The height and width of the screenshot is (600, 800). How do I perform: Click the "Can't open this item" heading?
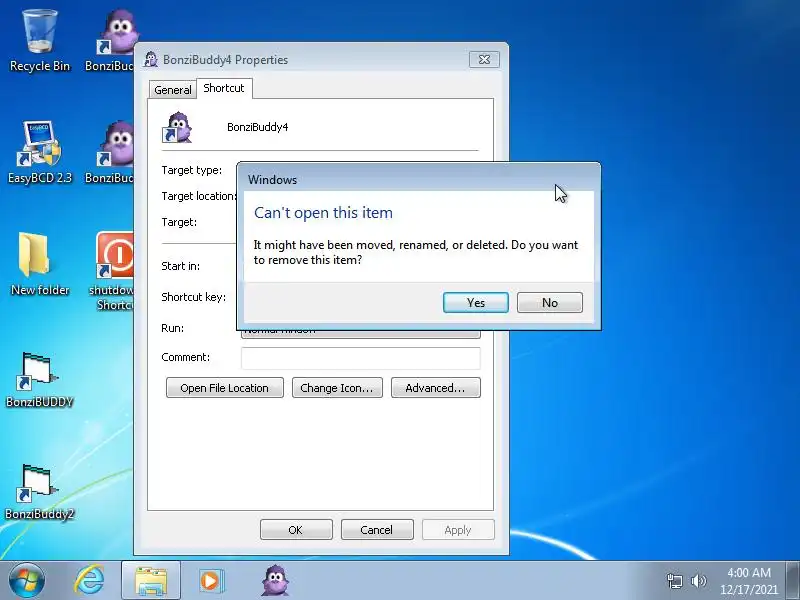point(323,213)
